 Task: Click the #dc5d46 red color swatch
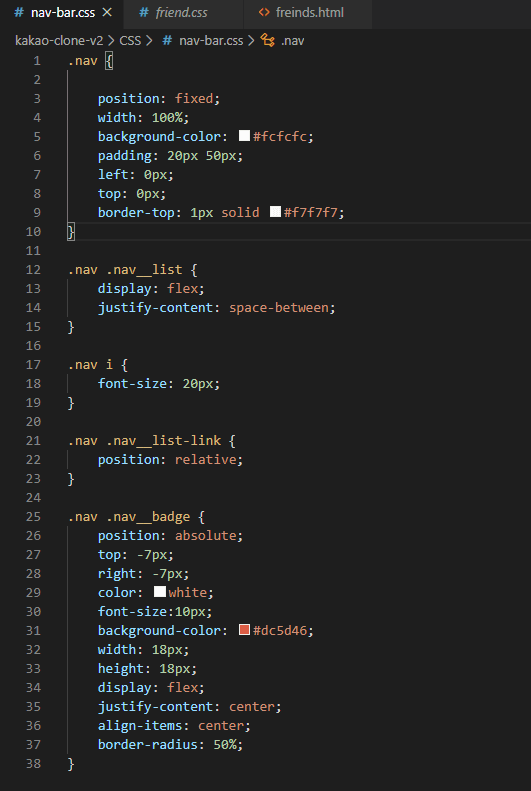(x=245, y=630)
